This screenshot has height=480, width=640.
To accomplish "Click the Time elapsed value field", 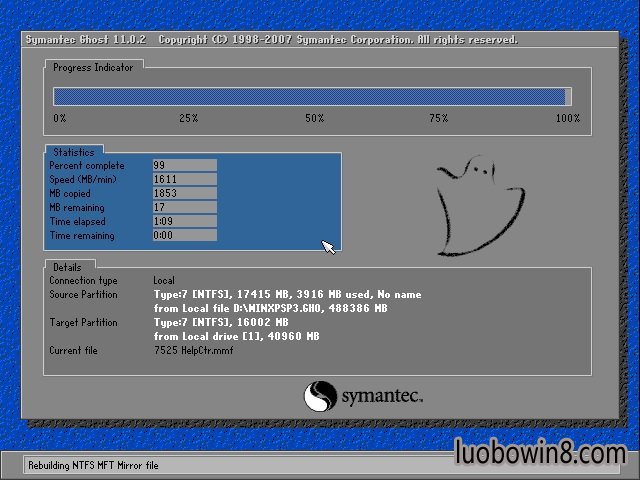I will (184, 222).
